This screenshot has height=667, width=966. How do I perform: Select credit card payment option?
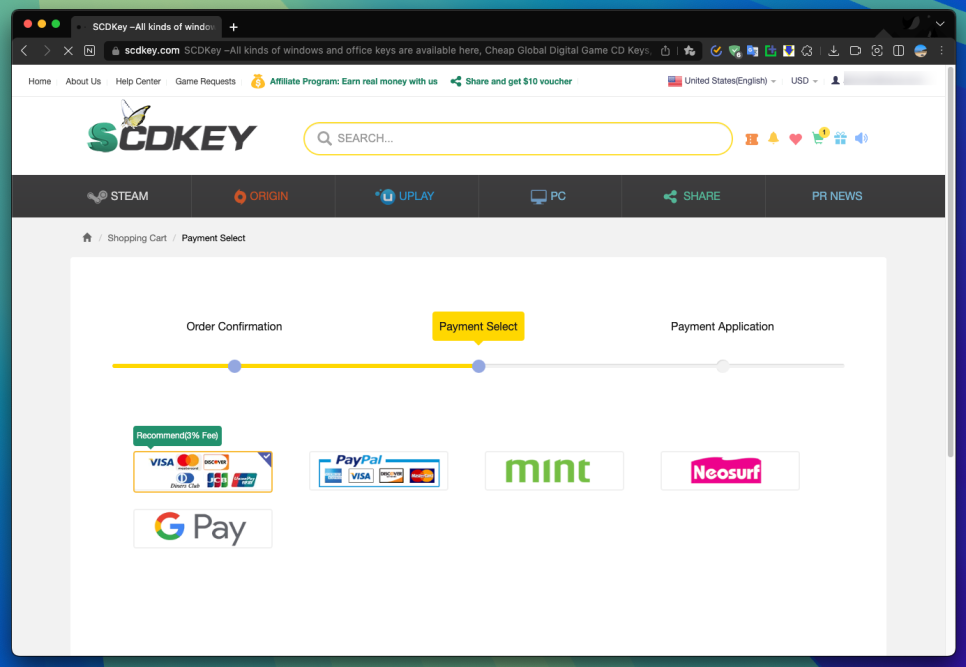point(203,471)
